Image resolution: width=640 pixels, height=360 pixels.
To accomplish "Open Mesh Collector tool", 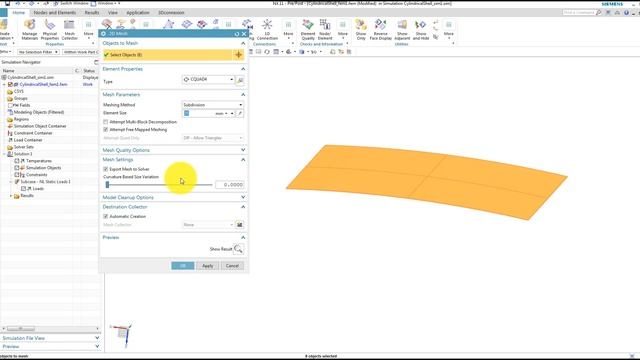I will pos(69,29).
